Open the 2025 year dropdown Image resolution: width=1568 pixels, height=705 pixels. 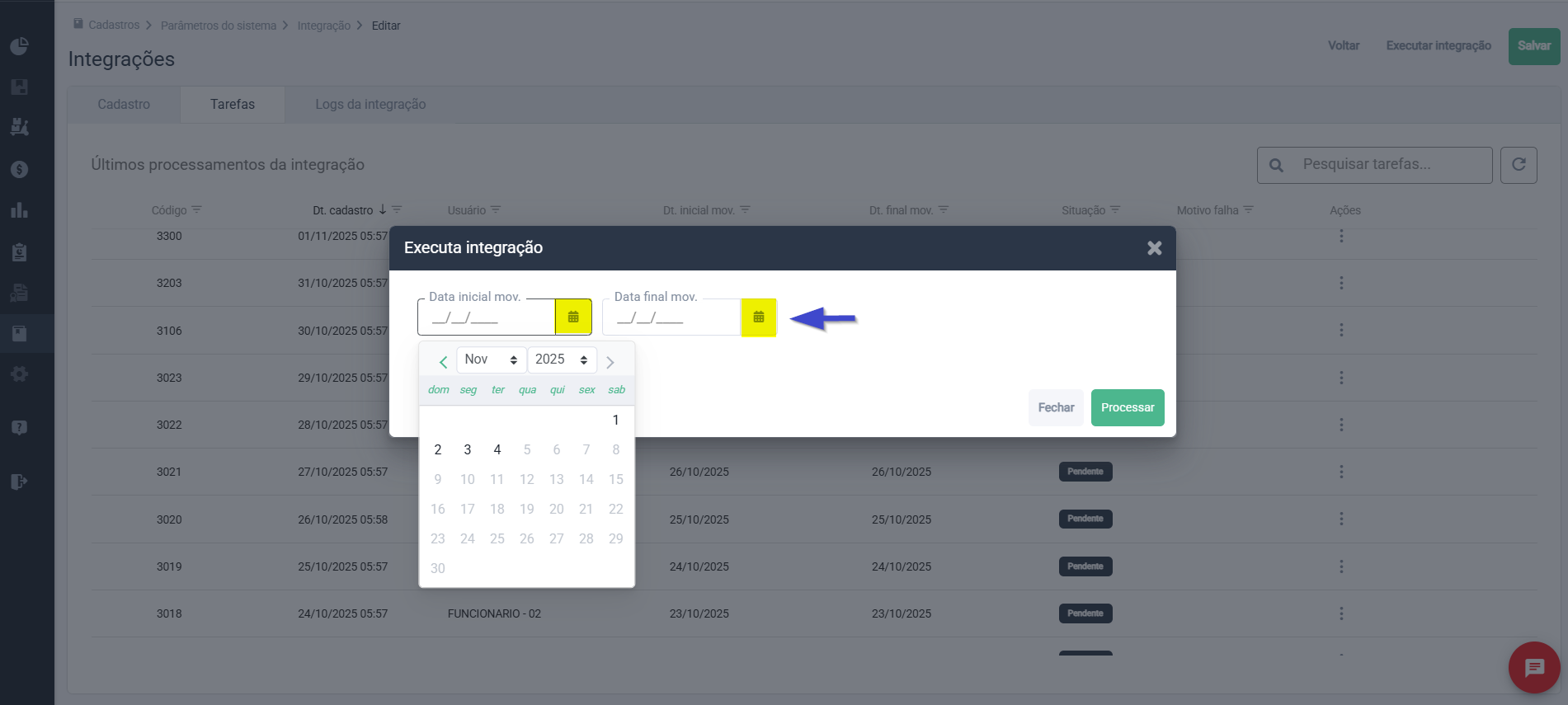point(562,360)
